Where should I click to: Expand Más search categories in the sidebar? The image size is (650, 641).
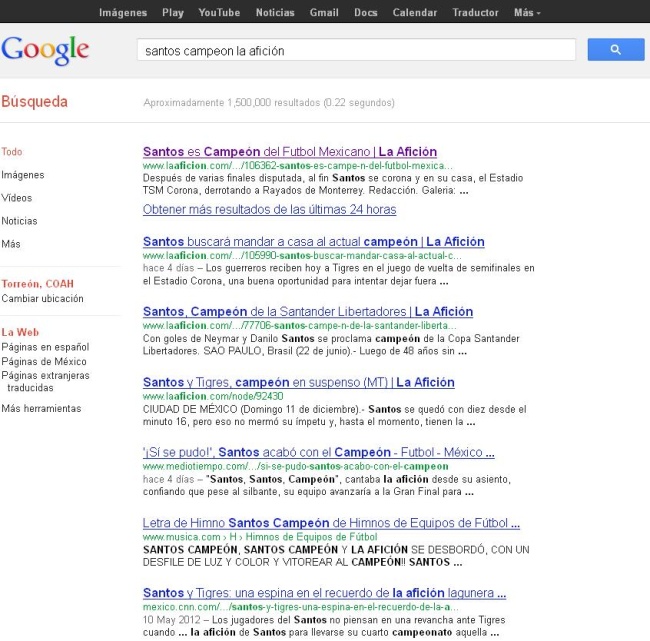point(11,244)
